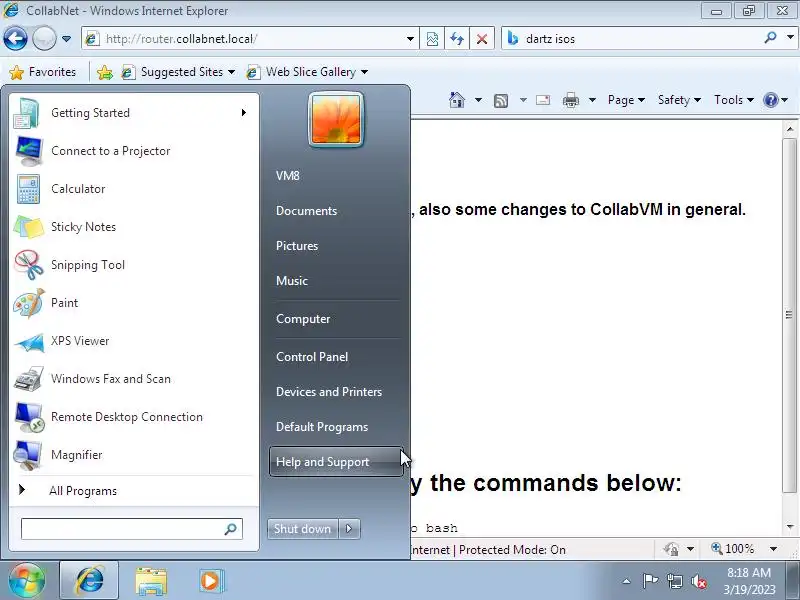The width and height of the screenshot is (800, 600).
Task: Expand Getting Started submenu arrow
Action: pos(244,112)
